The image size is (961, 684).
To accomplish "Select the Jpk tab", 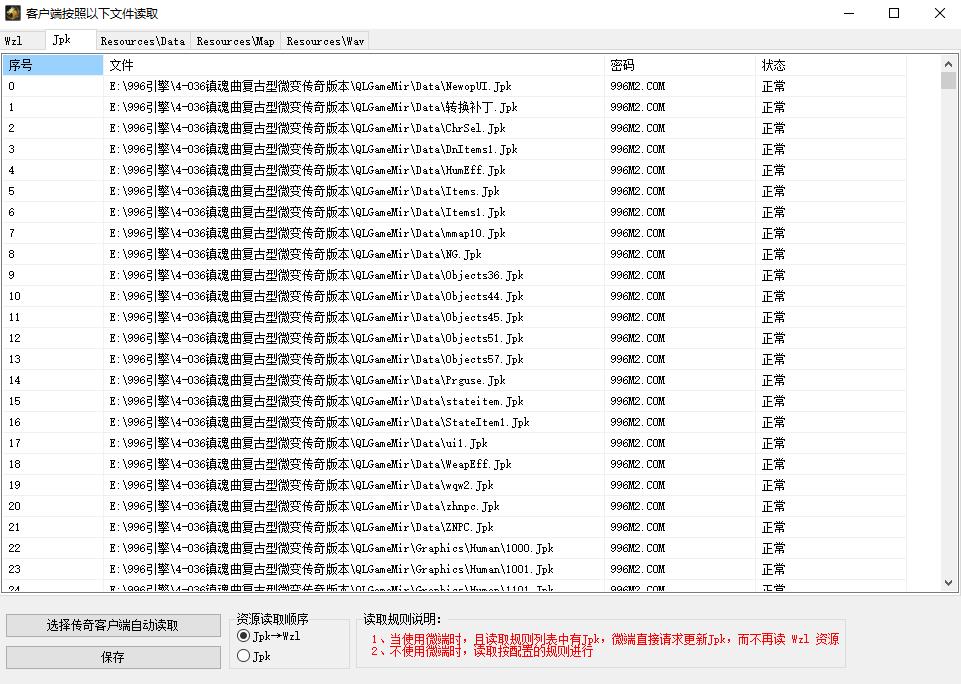I will pos(70,40).
